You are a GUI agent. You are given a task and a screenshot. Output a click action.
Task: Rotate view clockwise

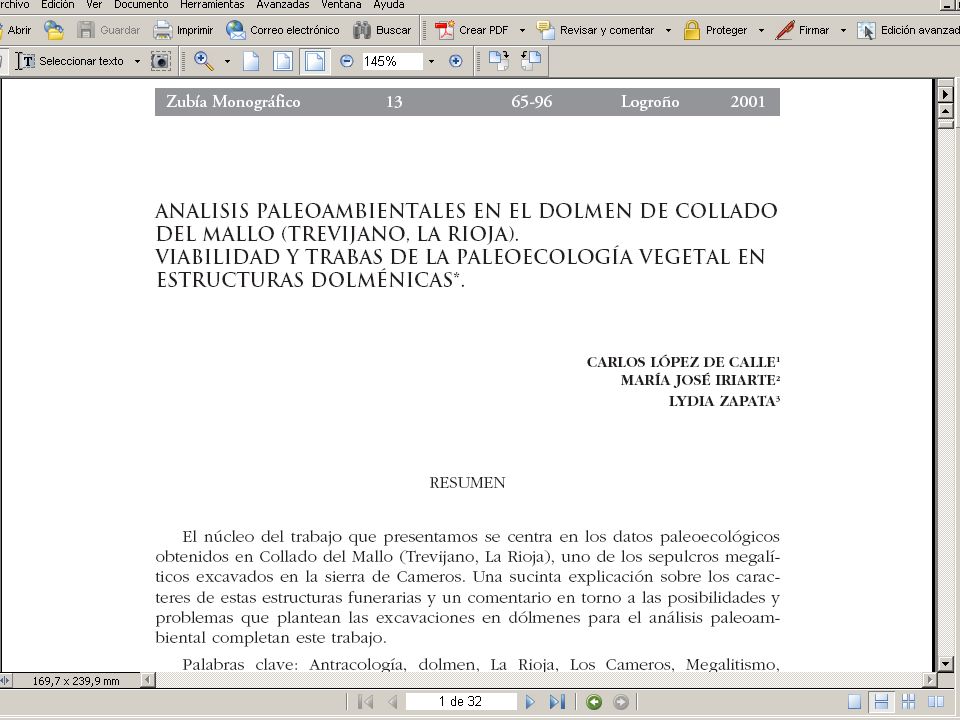499,61
